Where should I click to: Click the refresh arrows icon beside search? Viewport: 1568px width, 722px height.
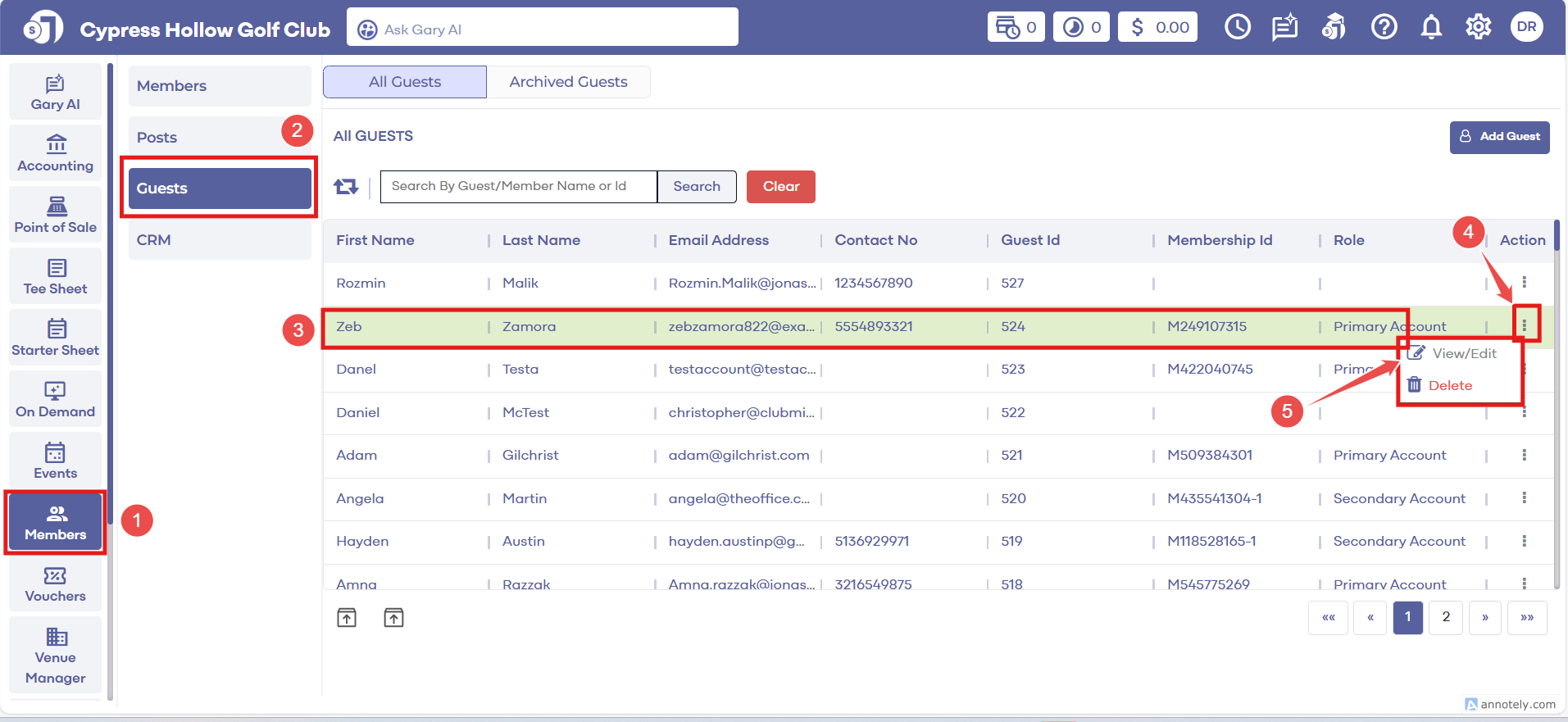(346, 187)
